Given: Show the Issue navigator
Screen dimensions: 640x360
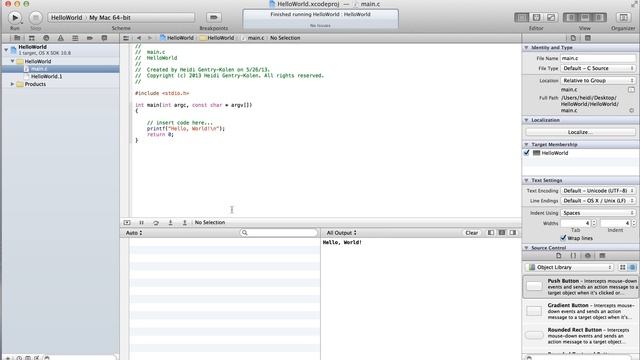Looking at the screenshot, I should [x=60, y=38].
